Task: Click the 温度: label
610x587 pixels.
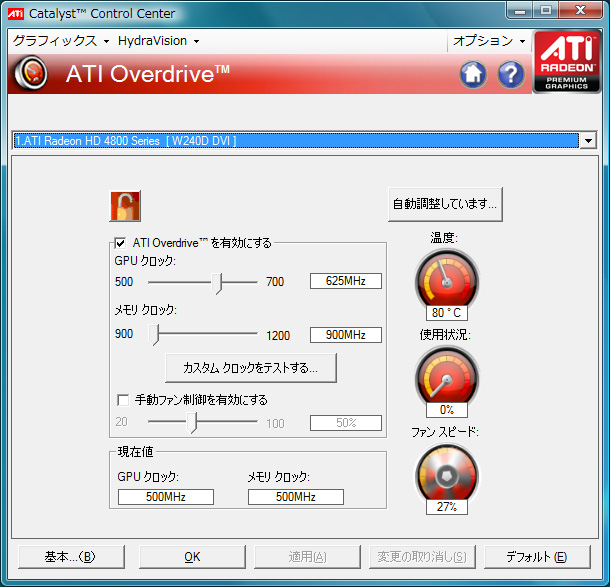Action: coord(444,238)
